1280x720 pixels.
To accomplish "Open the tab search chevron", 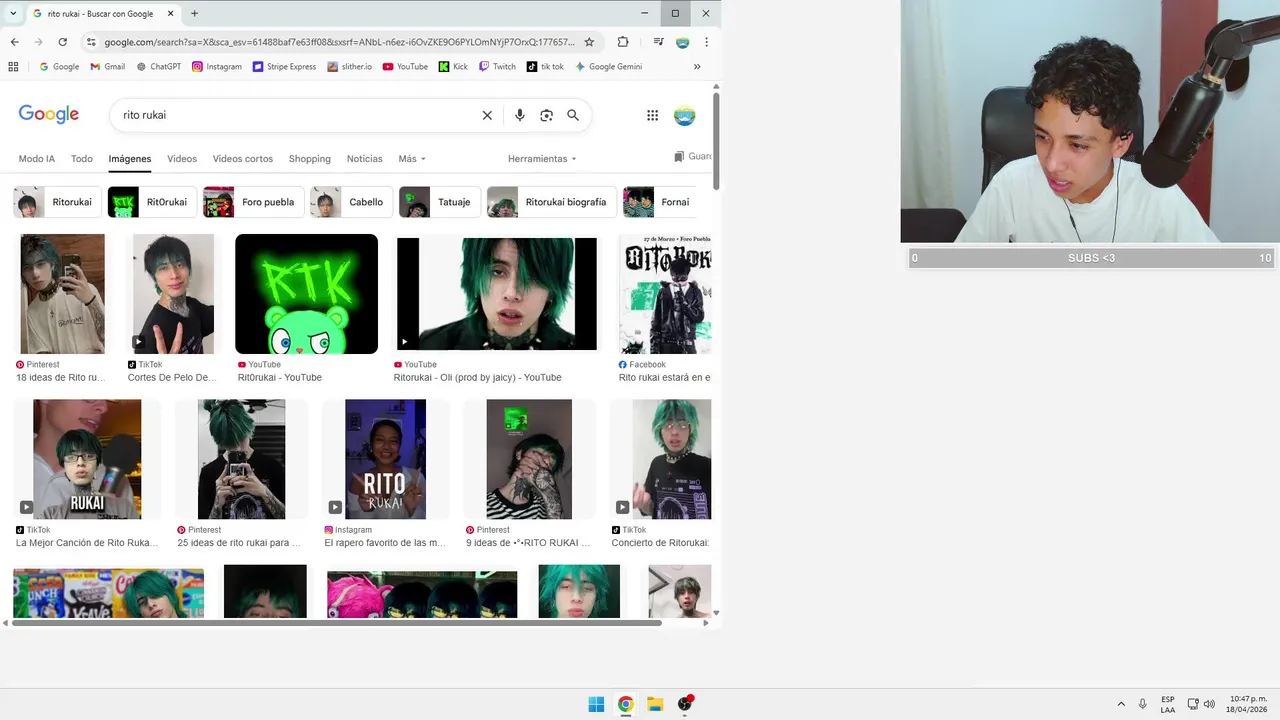I will (x=14, y=14).
